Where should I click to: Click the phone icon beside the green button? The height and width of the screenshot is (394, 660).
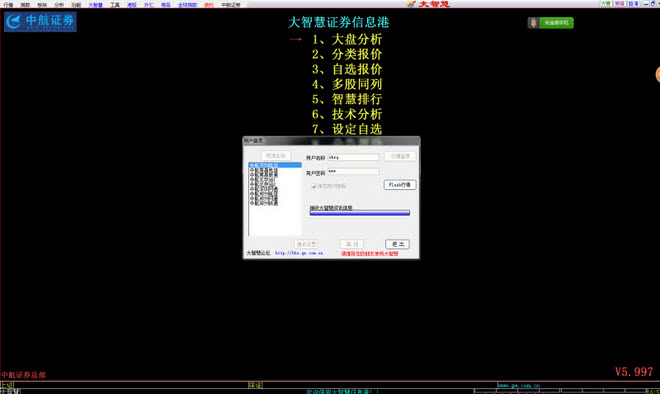point(533,23)
